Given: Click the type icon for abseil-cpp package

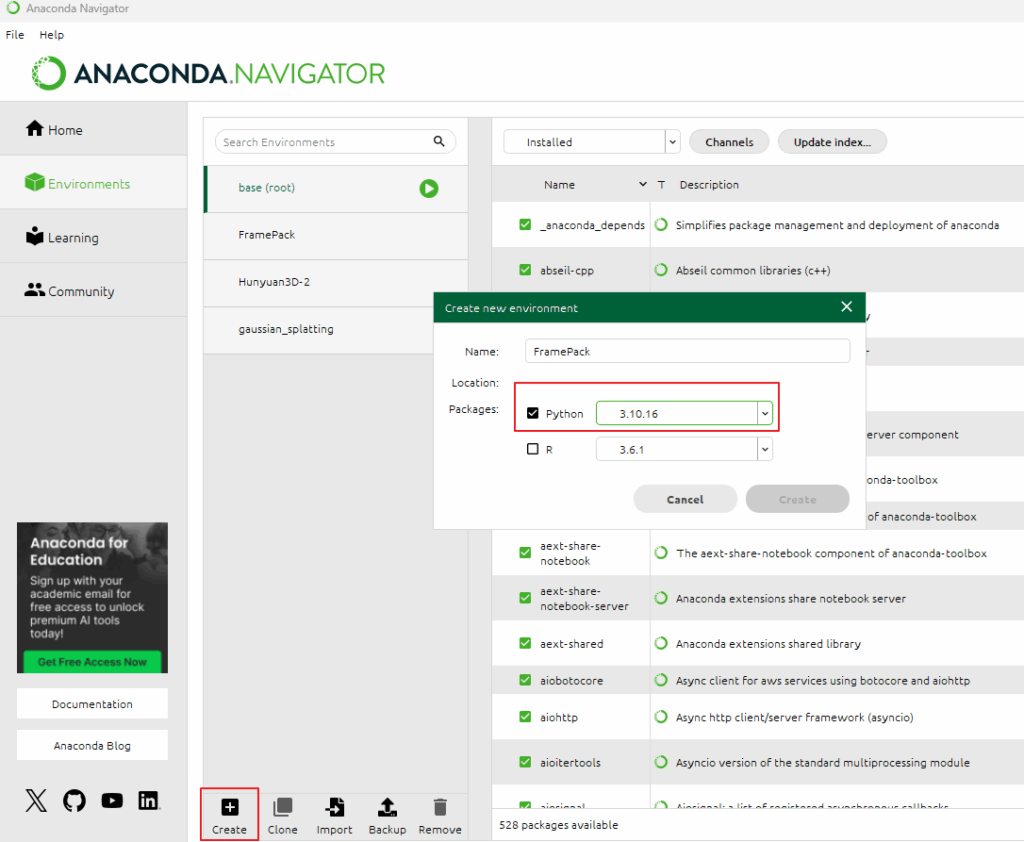Looking at the screenshot, I should point(661,270).
